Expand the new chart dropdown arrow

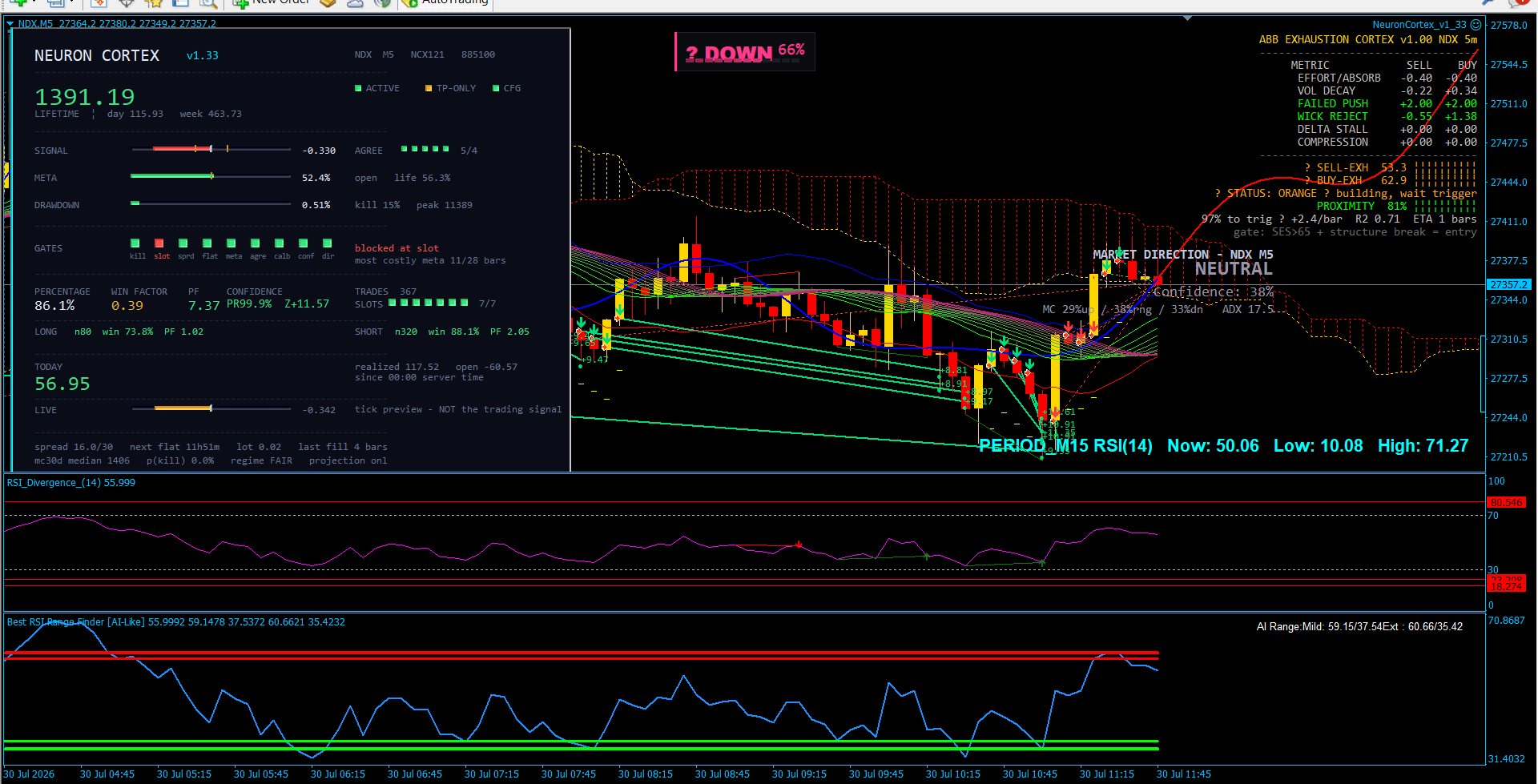[x=34, y=2]
